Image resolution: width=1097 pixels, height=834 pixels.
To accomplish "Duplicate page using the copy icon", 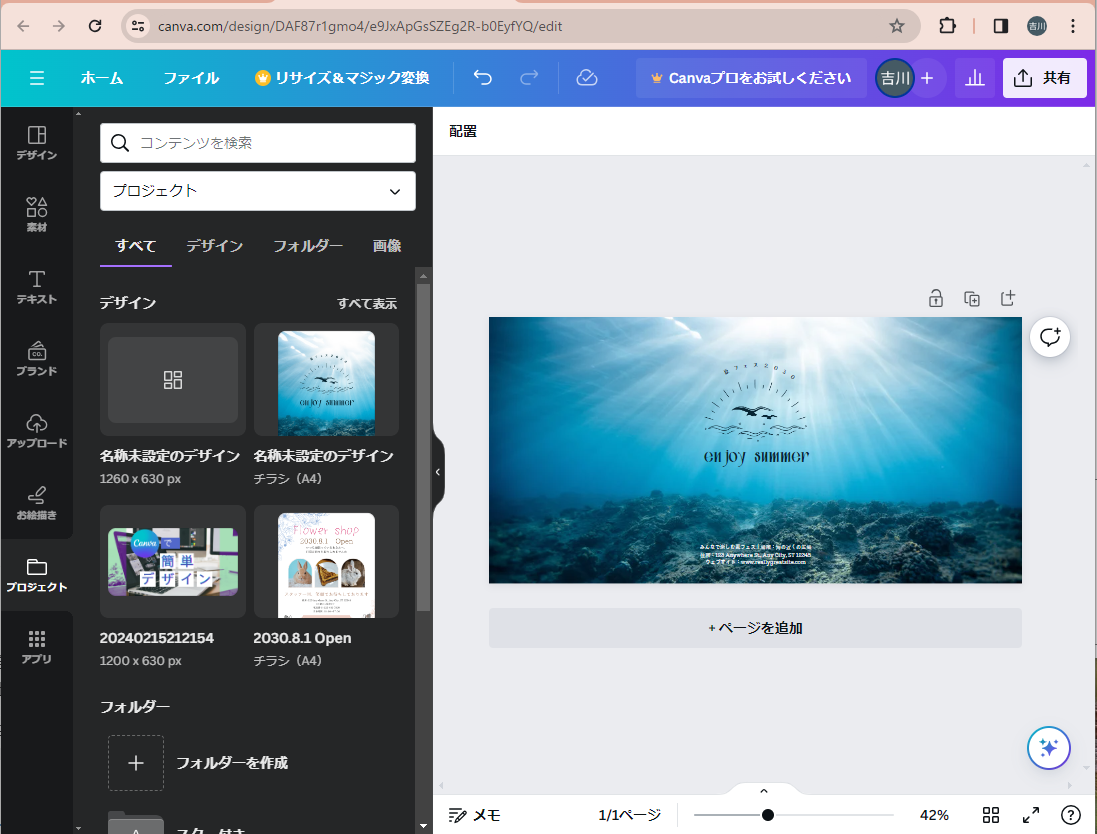I will tap(972, 298).
